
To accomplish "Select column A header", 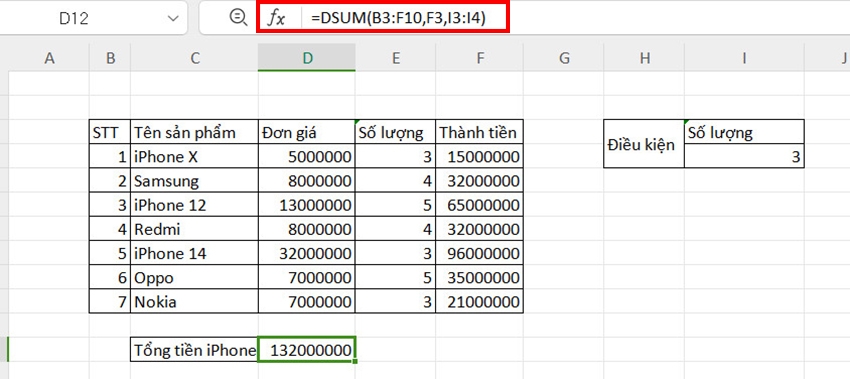I will click(49, 58).
